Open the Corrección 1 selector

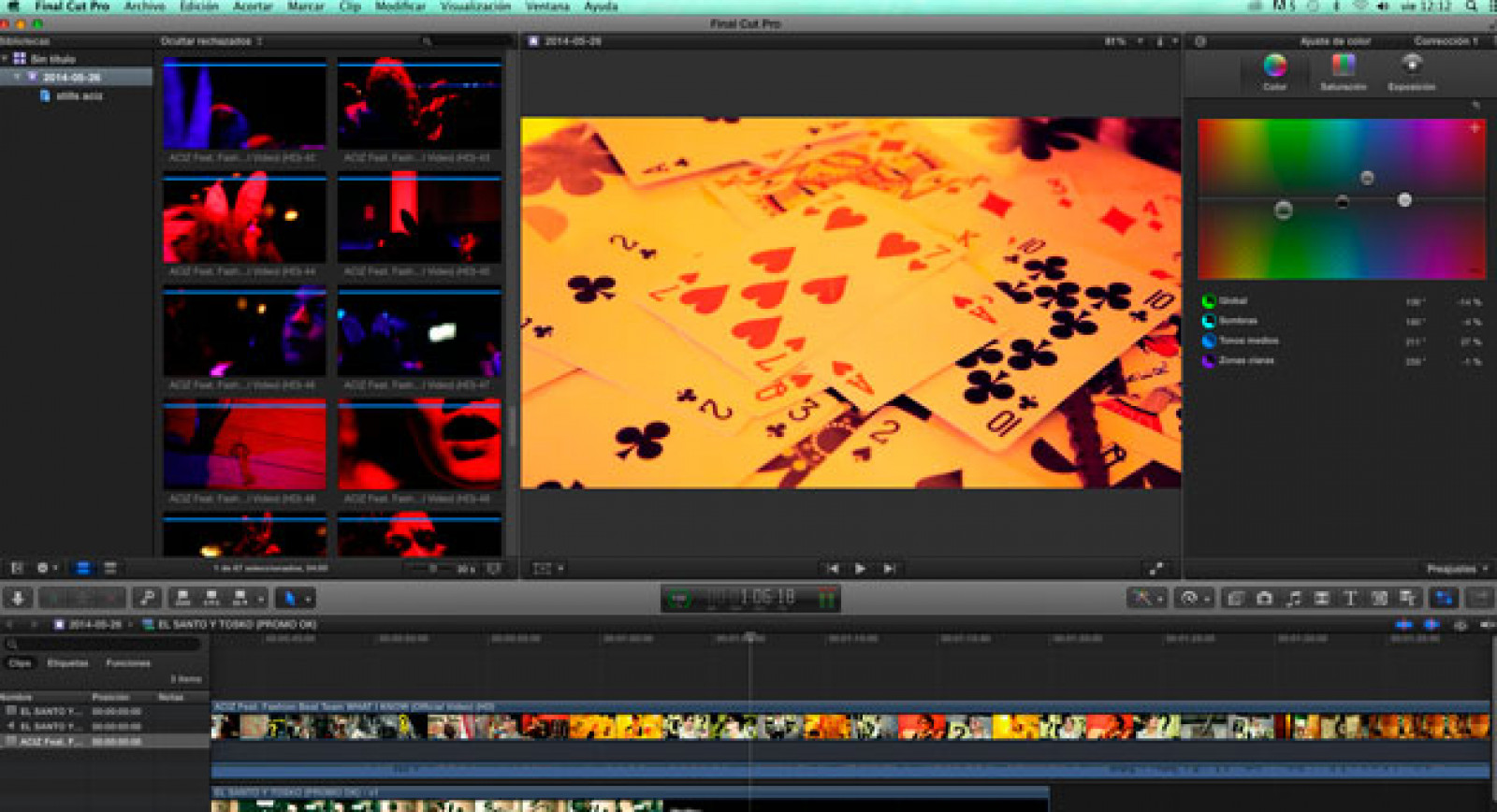[1446, 41]
